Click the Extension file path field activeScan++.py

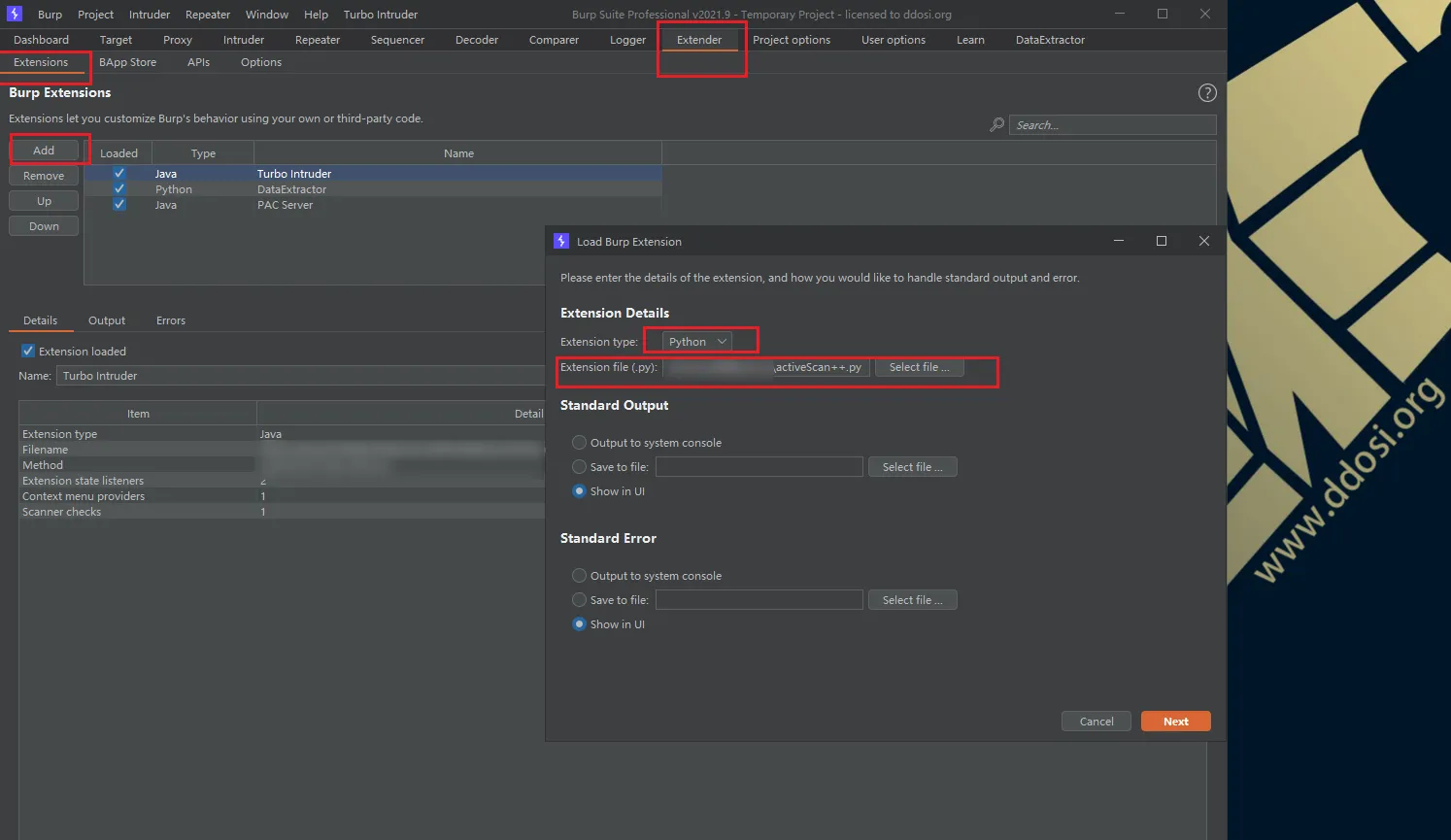pos(766,367)
